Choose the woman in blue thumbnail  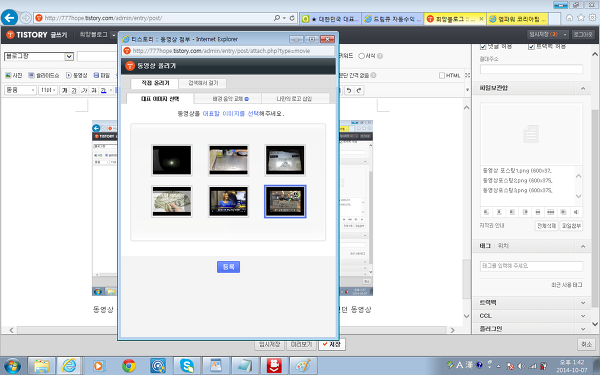[x=228, y=202]
